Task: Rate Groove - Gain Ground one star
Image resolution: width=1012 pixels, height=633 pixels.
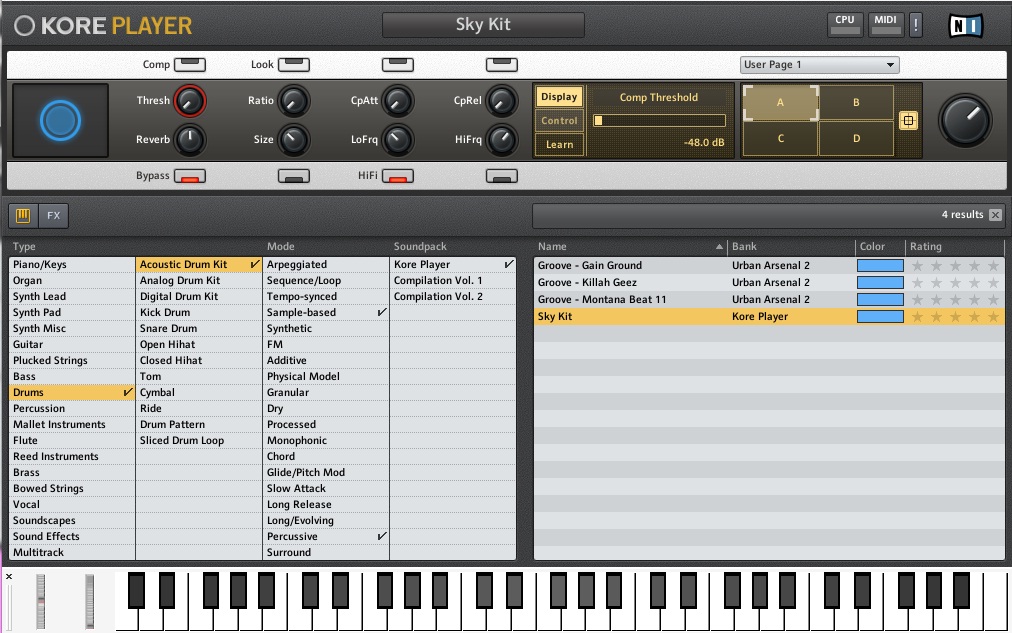Action: pyautogui.click(x=917, y=266)
